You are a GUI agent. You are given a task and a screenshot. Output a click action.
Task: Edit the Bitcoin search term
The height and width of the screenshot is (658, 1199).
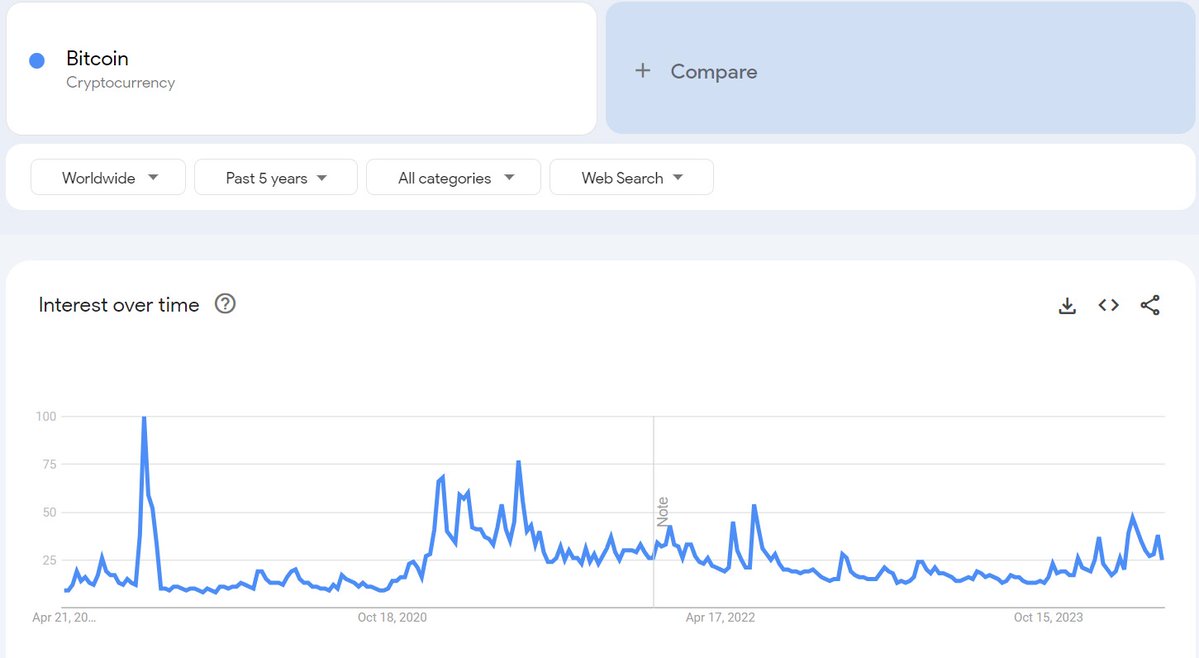pyautogui.click(x=97, y=59)
